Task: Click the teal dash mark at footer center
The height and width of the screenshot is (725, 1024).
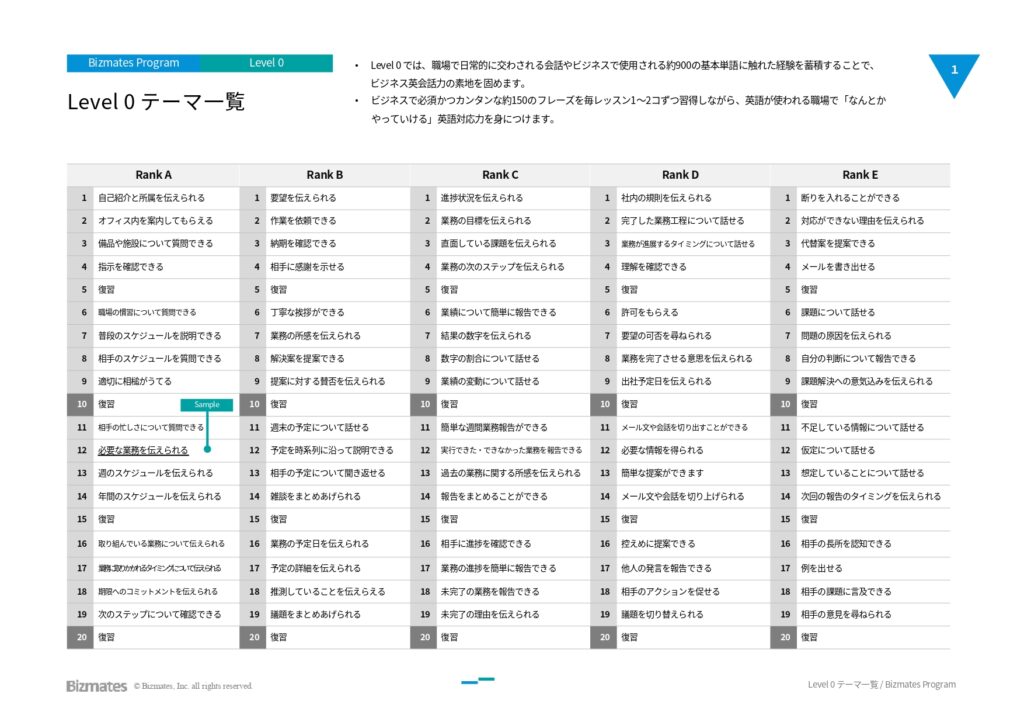Action: pyautogui.click(x=478, y=681)
